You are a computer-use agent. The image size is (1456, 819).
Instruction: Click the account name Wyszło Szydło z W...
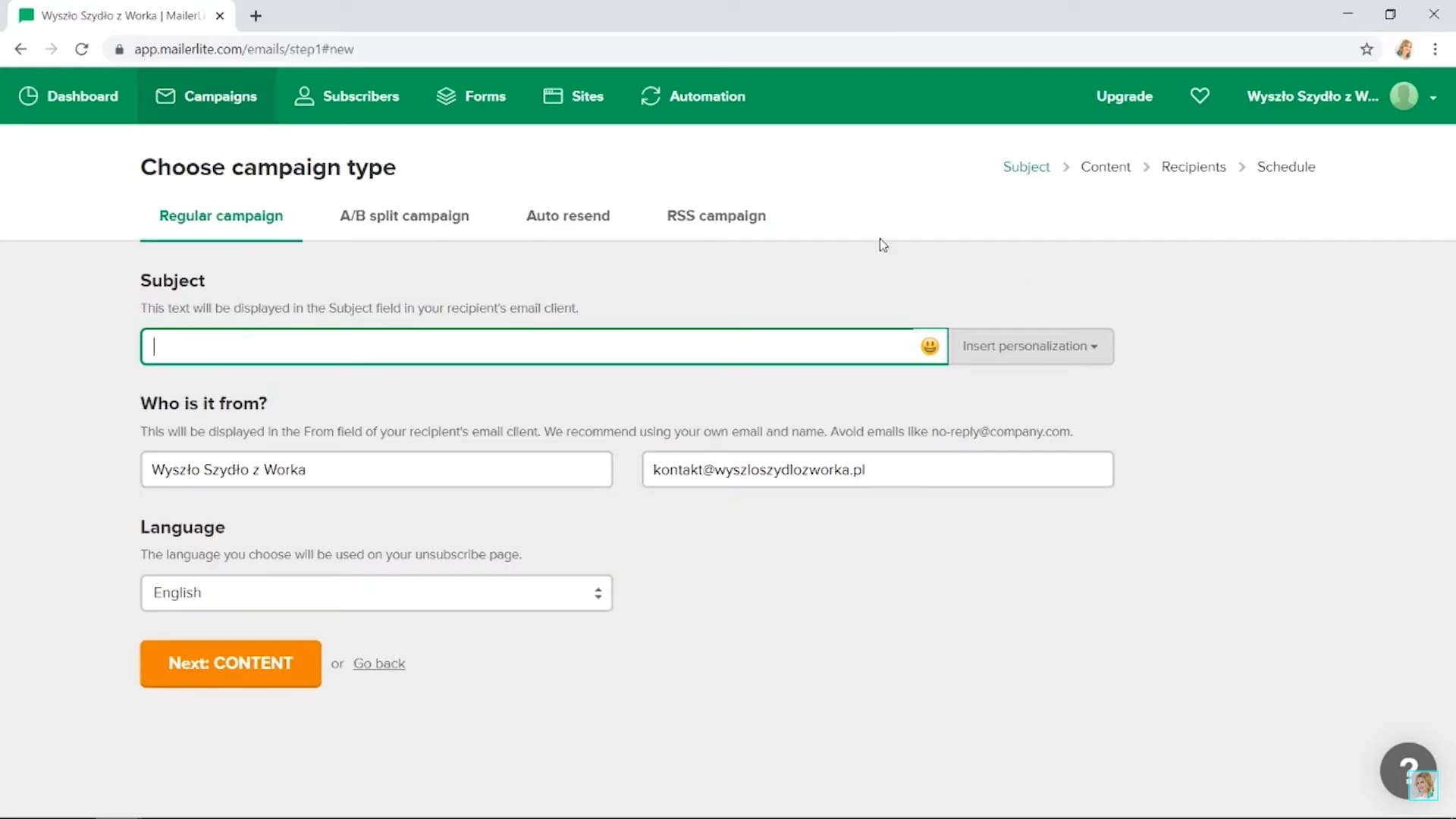coord(1313,96)
